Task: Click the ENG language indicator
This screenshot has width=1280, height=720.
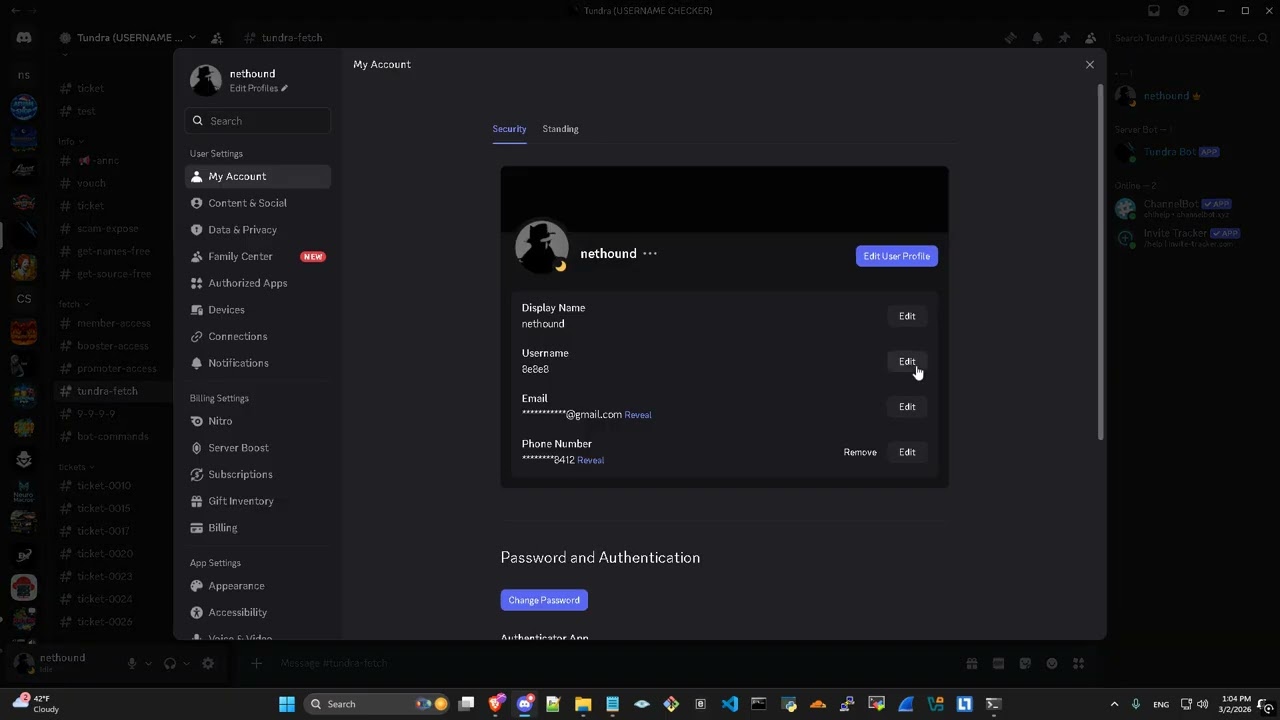Action: [x=1161, y=704]
